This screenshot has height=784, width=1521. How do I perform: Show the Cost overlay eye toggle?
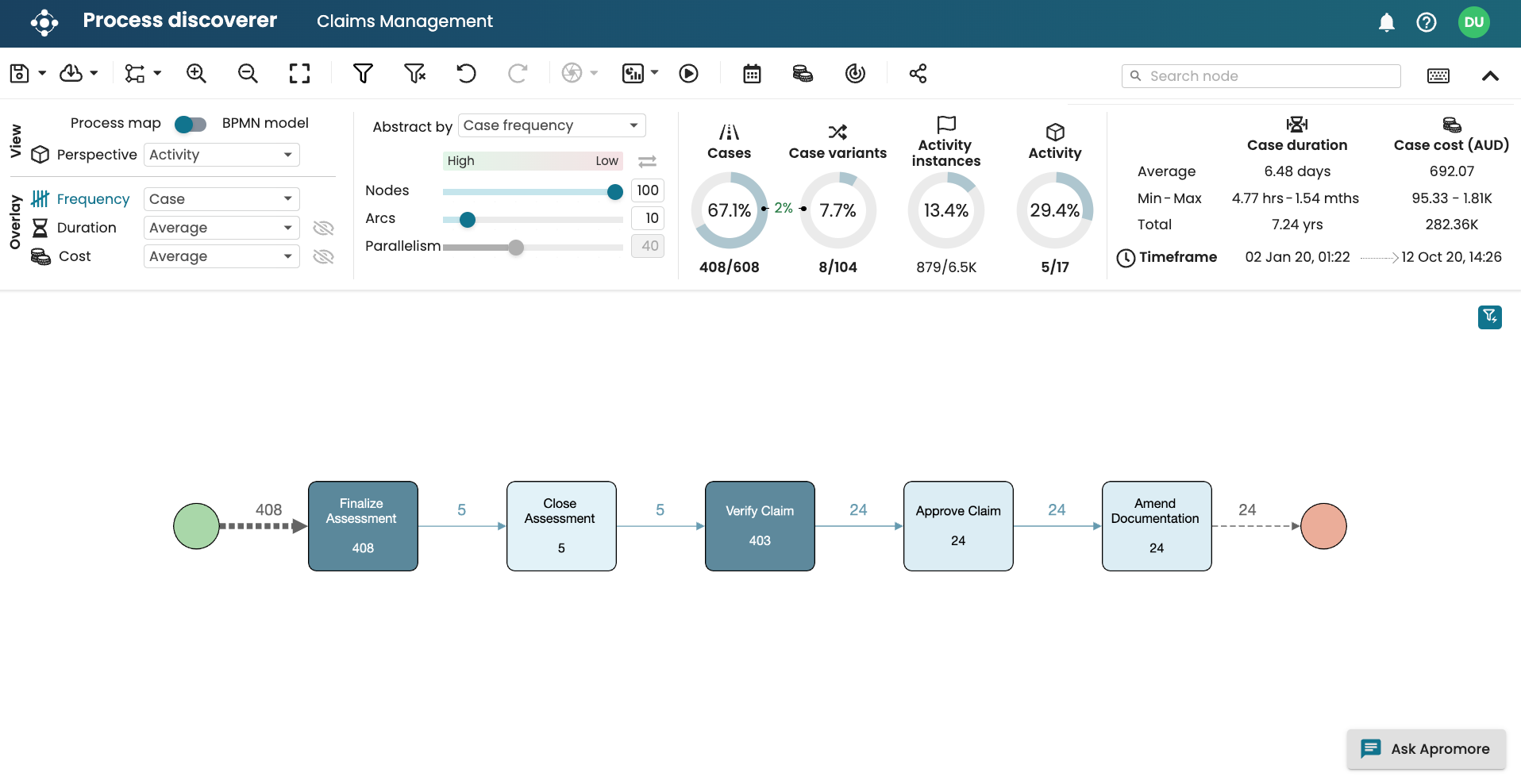click(323, 256)
